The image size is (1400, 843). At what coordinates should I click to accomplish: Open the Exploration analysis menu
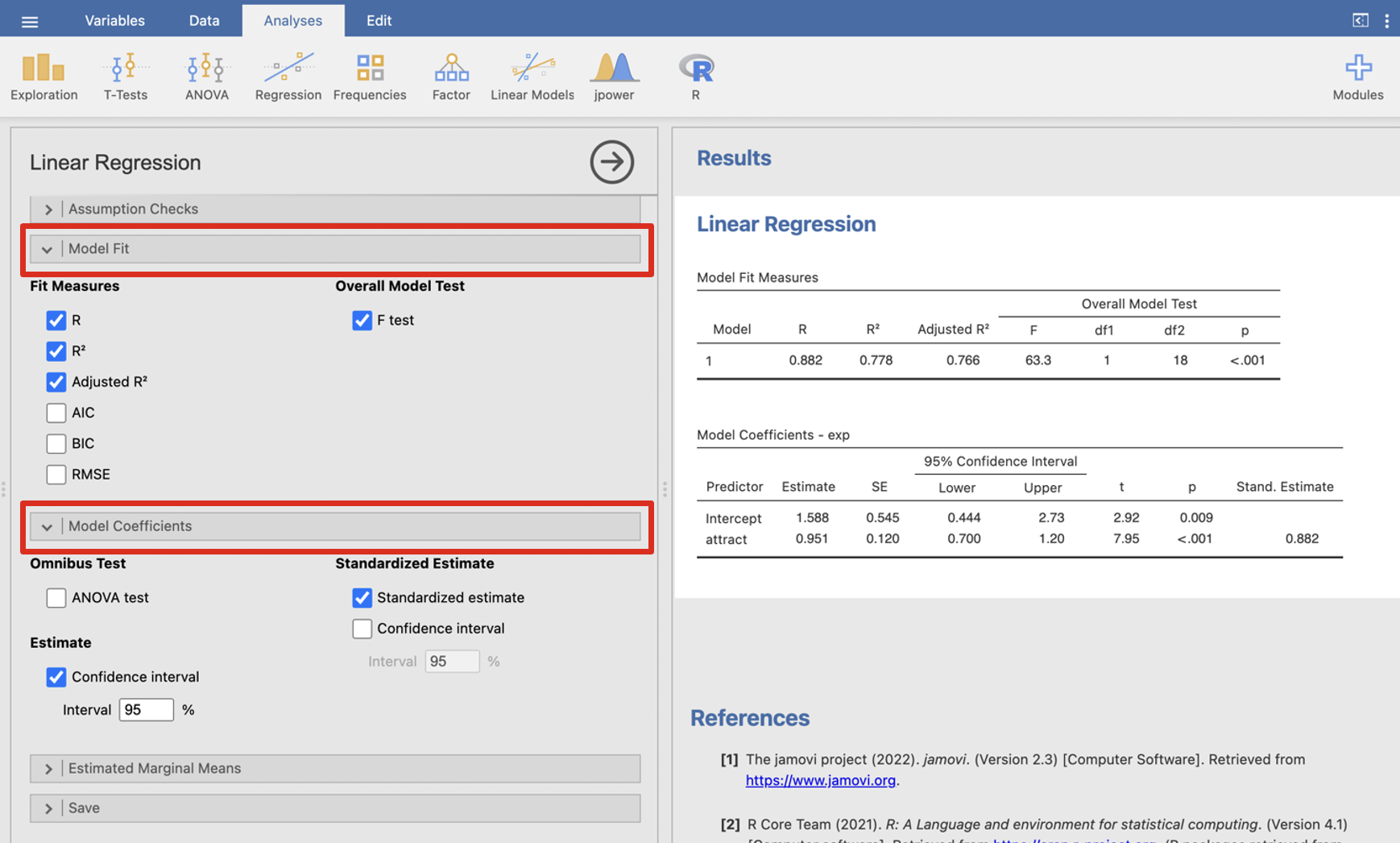point(43,77)
